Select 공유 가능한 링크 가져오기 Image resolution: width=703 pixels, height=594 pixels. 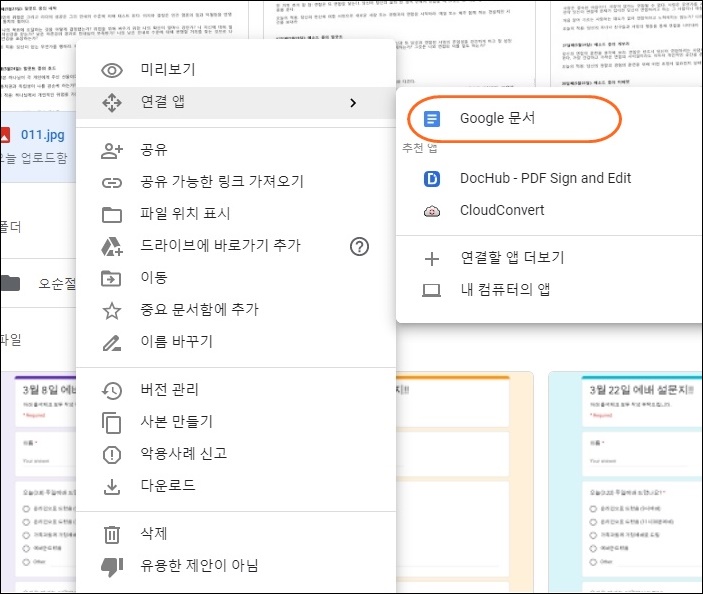click(236, 182)
